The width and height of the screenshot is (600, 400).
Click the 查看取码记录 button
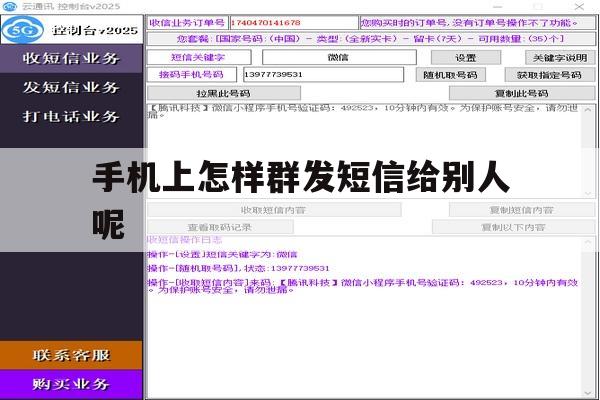tap(220, 227)
